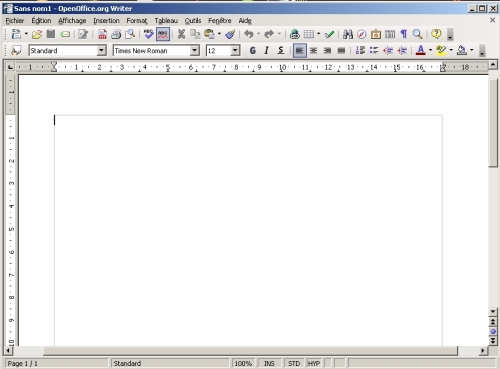Screen dimensions: 500x369
Task: Toggle Data Sources icon
Action: pos(390,34)
